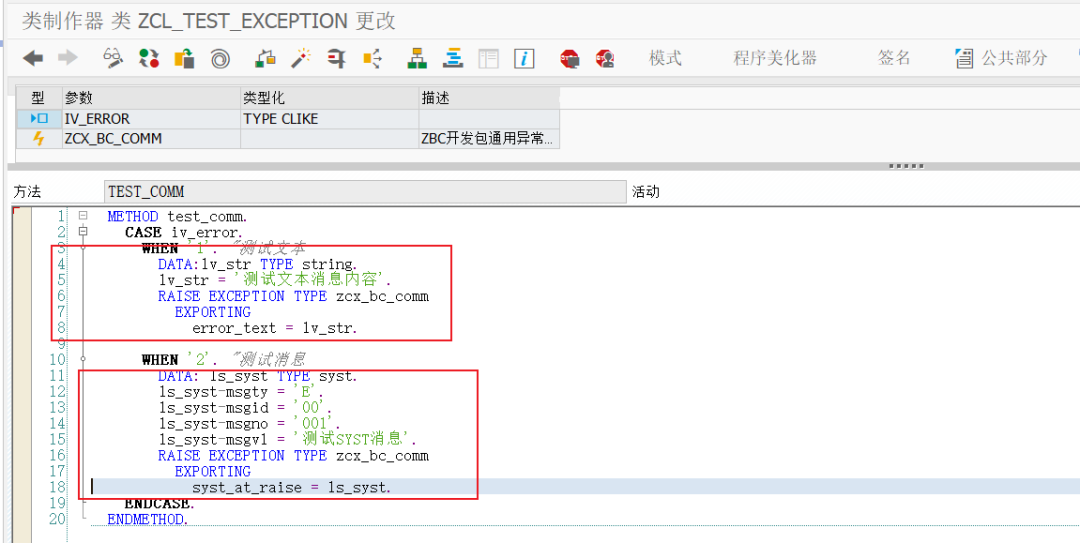Click the 型 column header
Image resolution: width=1080 pixels, height=543 pixels.
[39, 98]
